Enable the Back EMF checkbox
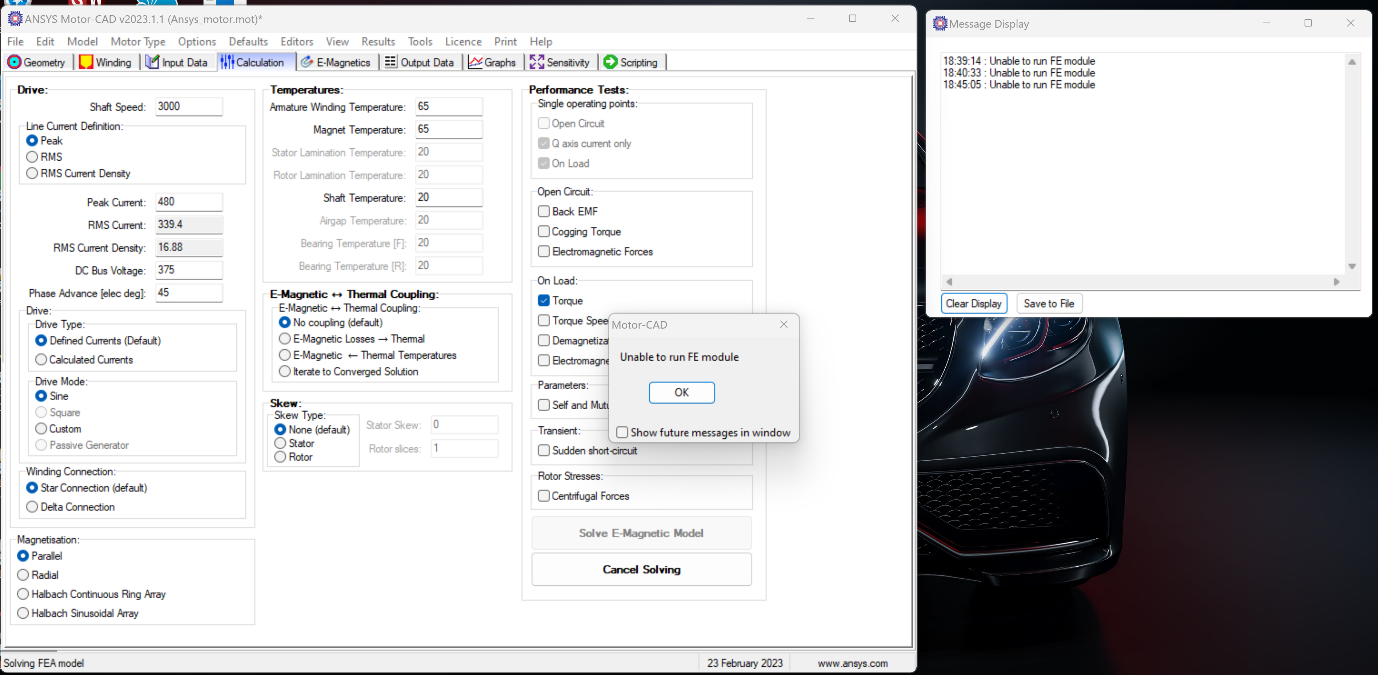Viewport: 1378px width, 675px height. click(544, 211)
